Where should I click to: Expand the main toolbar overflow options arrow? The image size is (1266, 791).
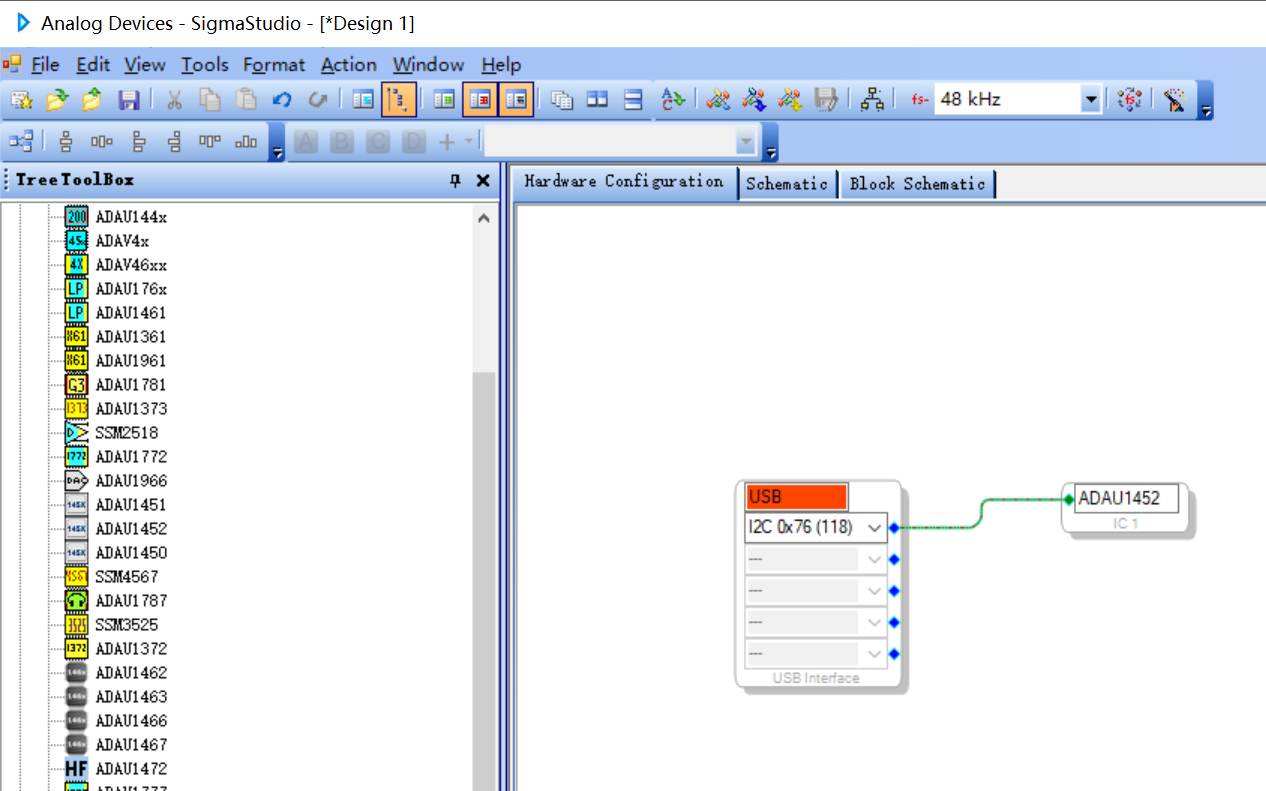click(x=1207, y=102)
